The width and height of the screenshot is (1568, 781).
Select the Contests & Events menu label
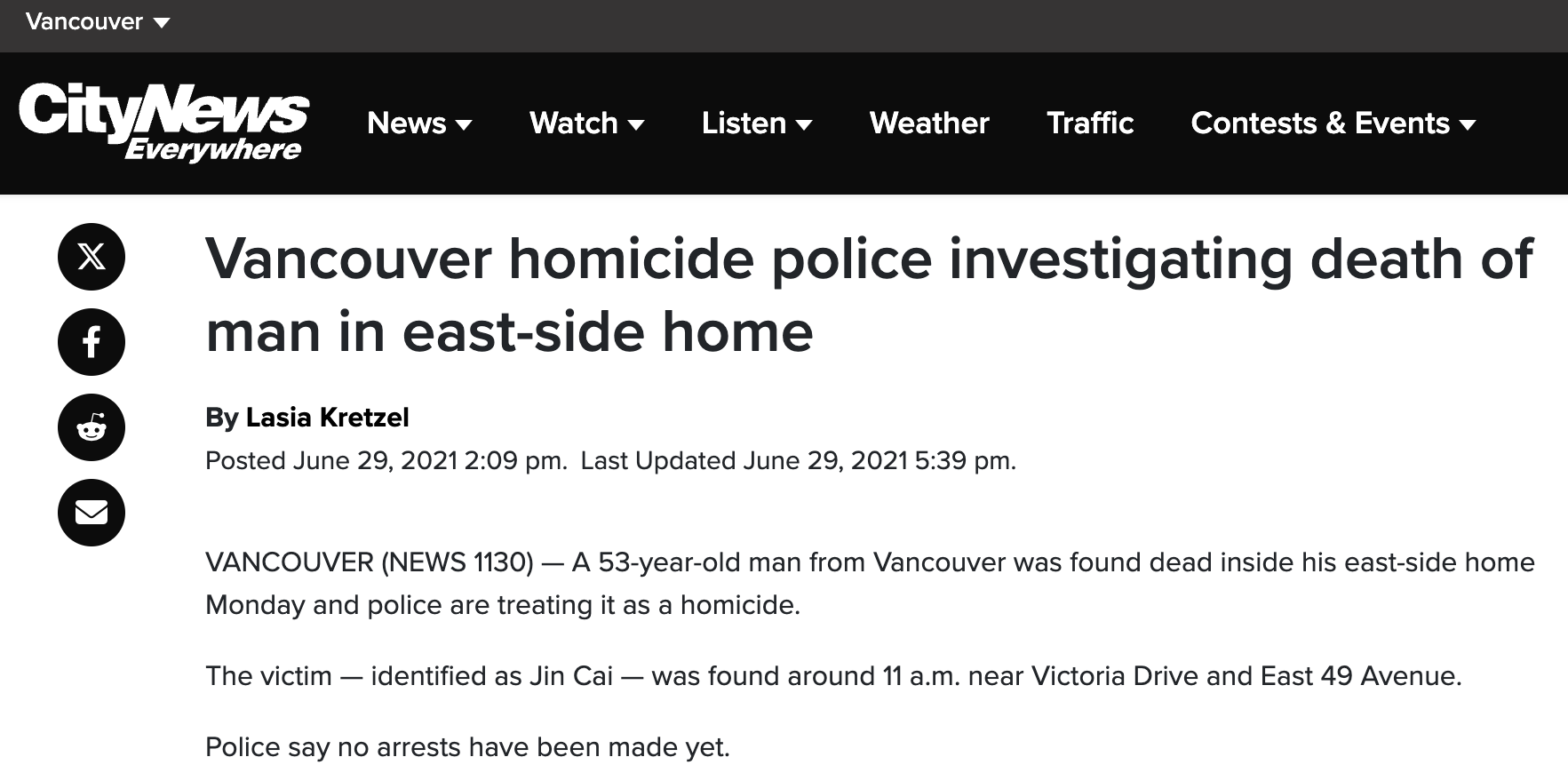coord(1320,123)
